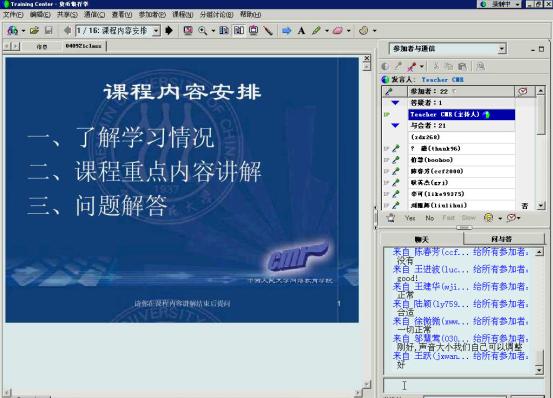
Task: Click the No feedback button
Action: click(430, 218)
